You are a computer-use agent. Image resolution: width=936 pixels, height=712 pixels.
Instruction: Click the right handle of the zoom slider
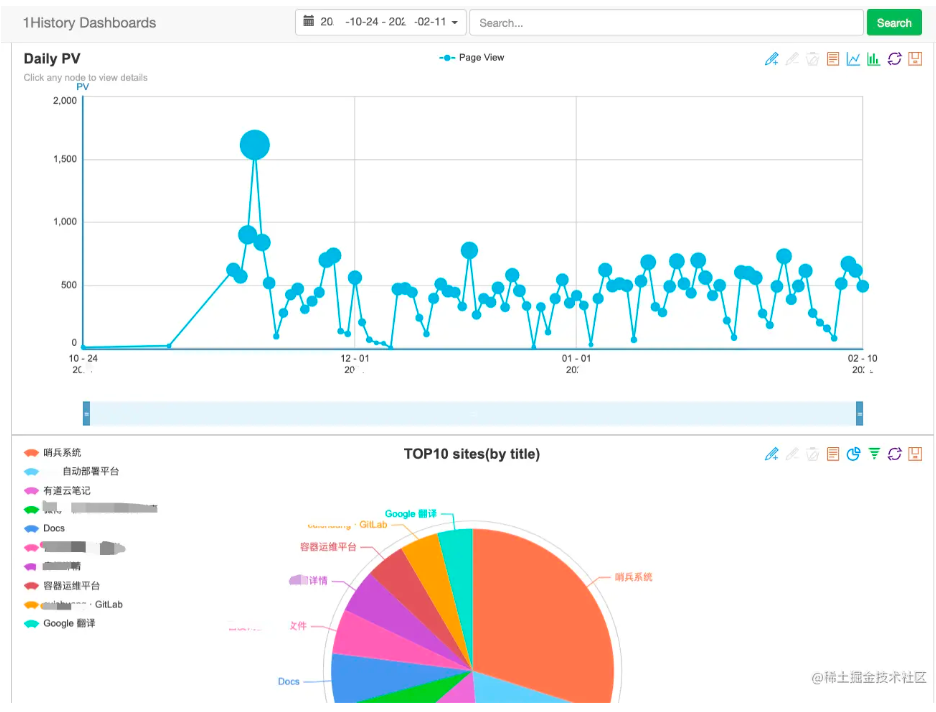(860, 414)
